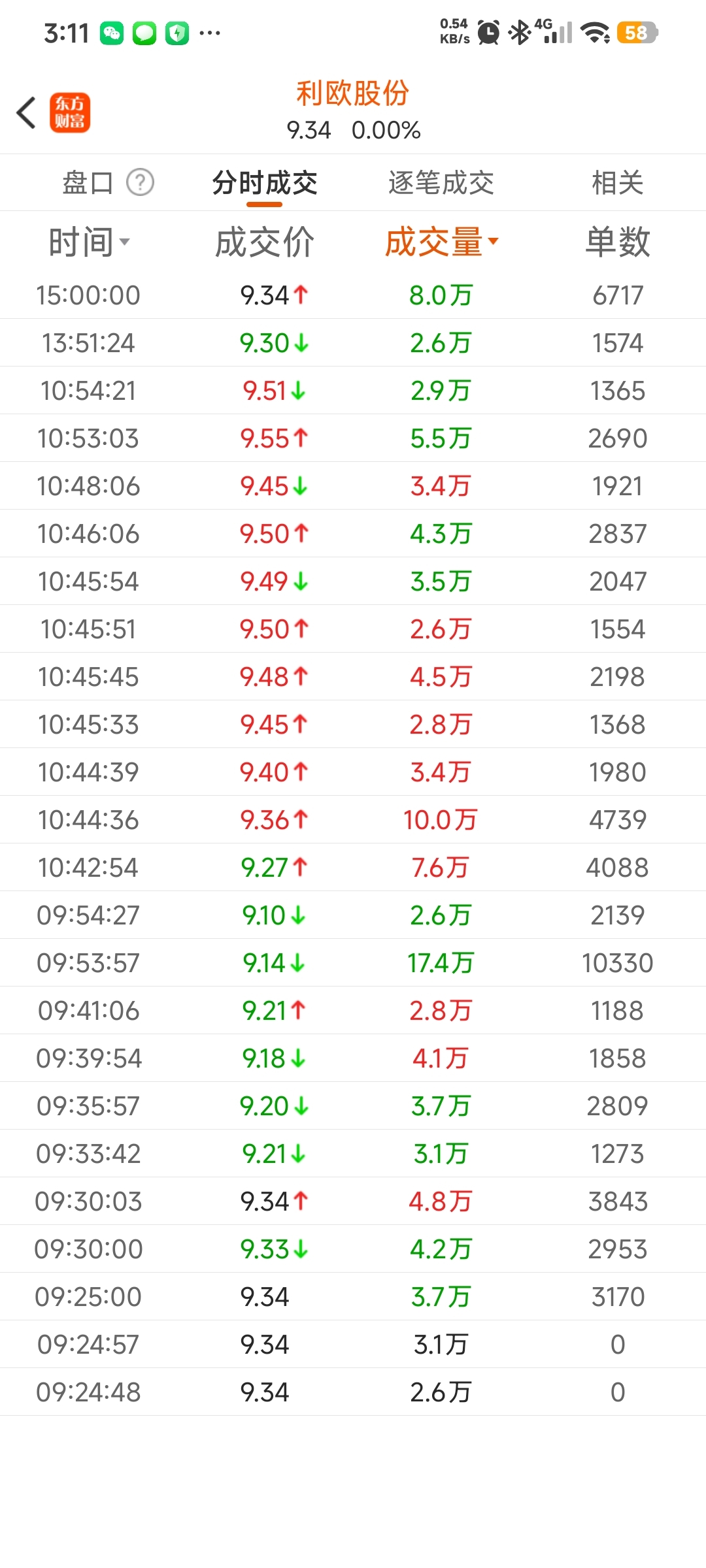Tap the 成交价 column header
Screen dimensions: 706x1568
click(265, 242)
